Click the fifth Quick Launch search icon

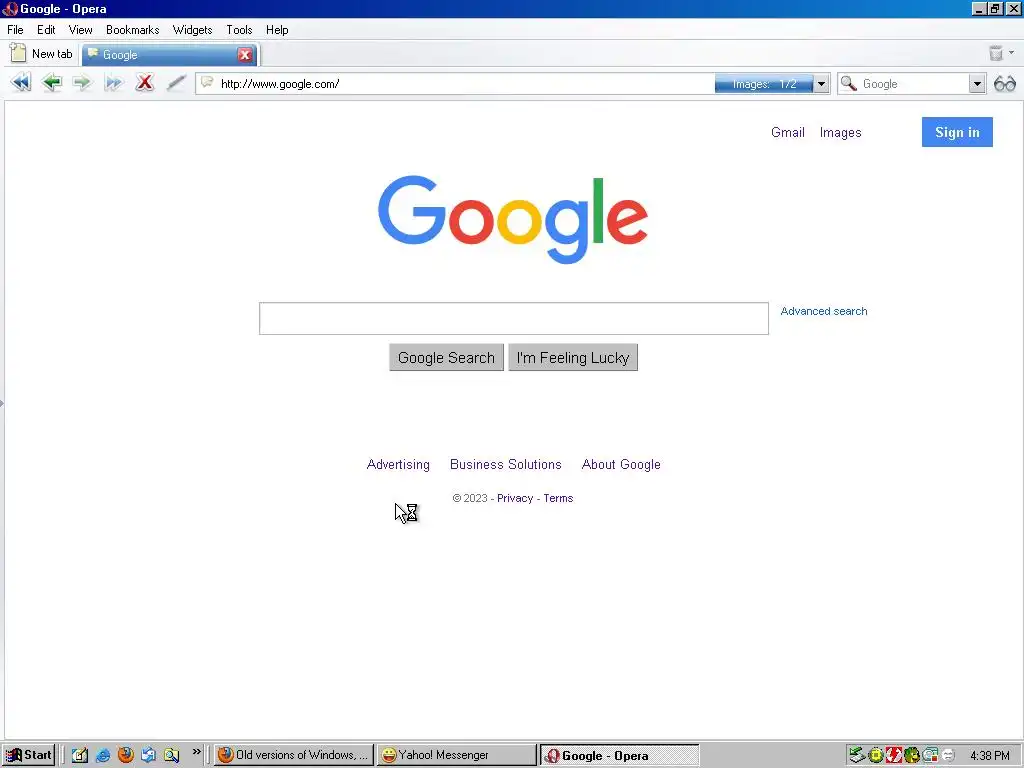point(171,755)
